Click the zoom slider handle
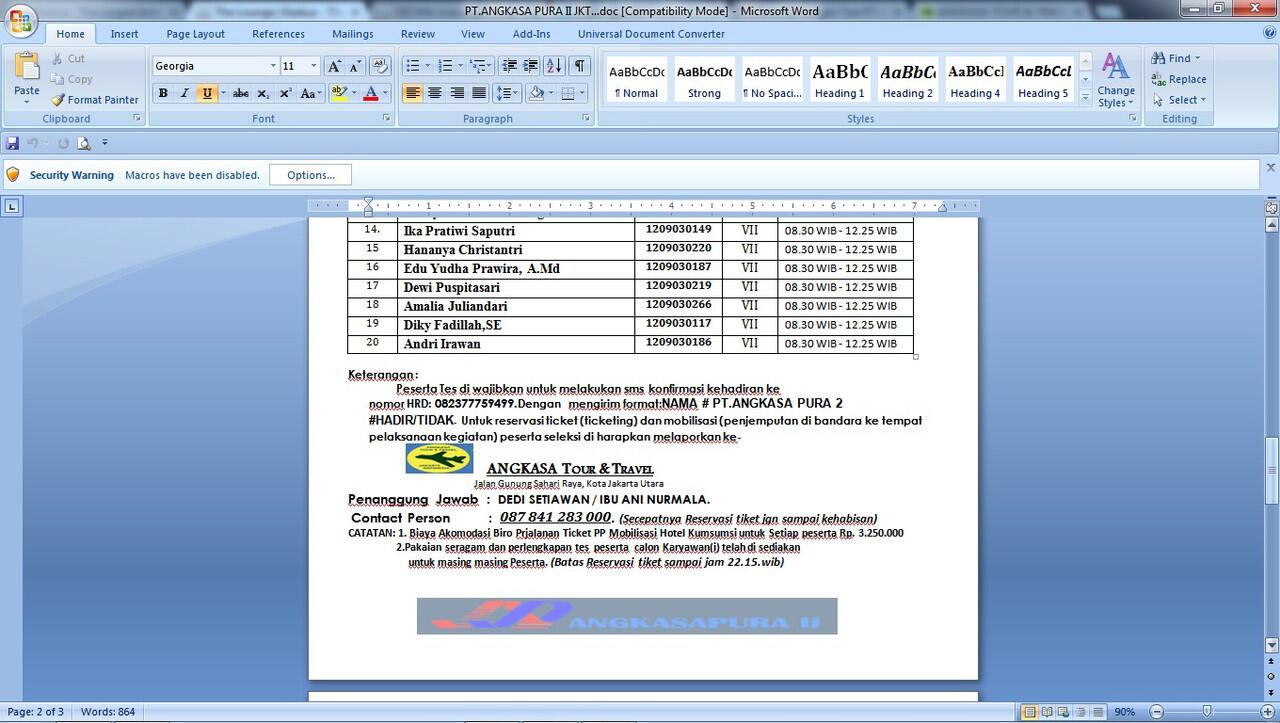The width and height of the screenshot is (1280, 723). [x=1207, y=712]
